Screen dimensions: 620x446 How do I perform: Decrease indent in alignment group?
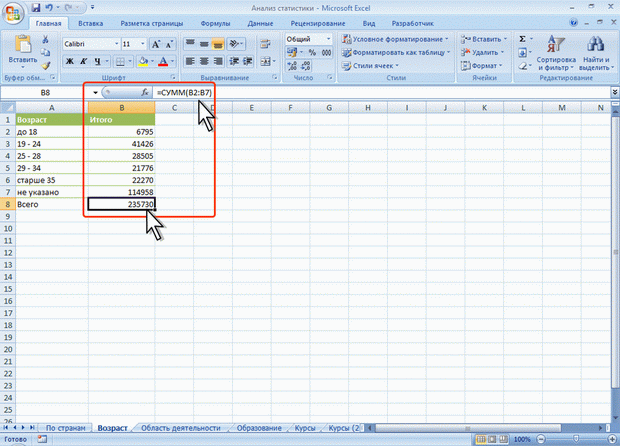tap(234, 61)
